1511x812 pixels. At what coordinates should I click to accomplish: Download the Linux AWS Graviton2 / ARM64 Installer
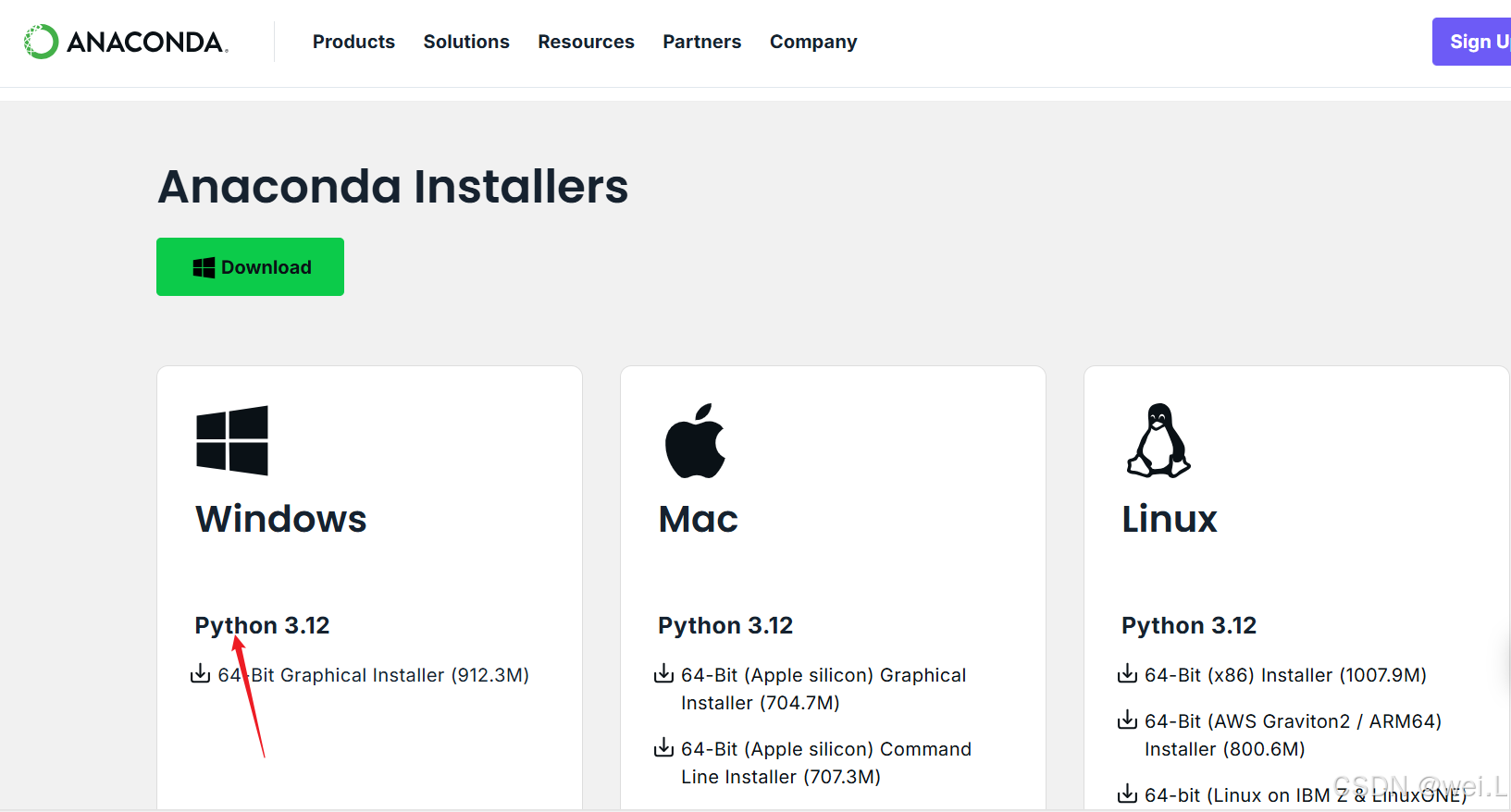(x=1293, y=735)
